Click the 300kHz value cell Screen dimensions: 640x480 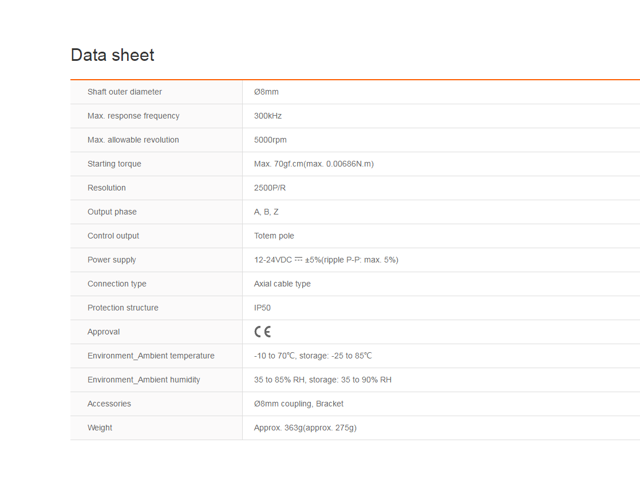(x=268, y=116)
